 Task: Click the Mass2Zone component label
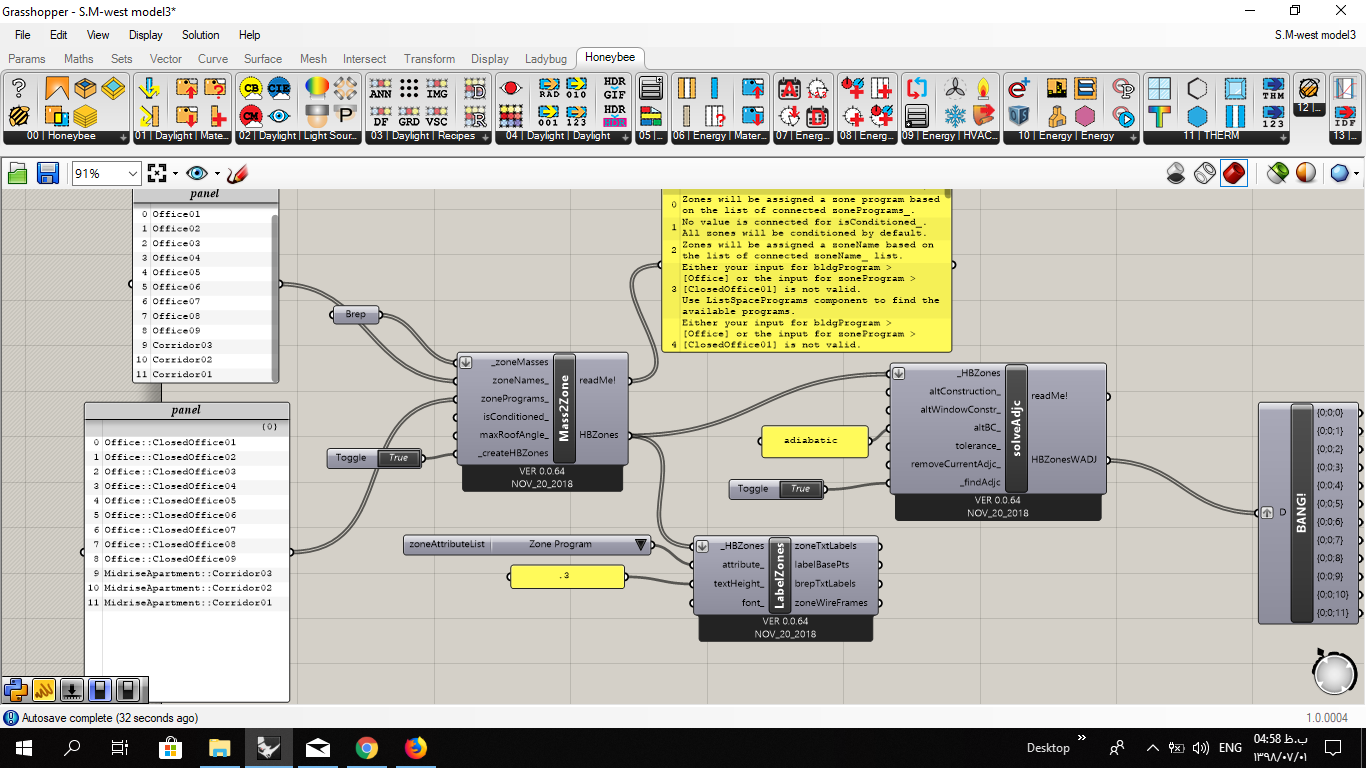point(564,409)
